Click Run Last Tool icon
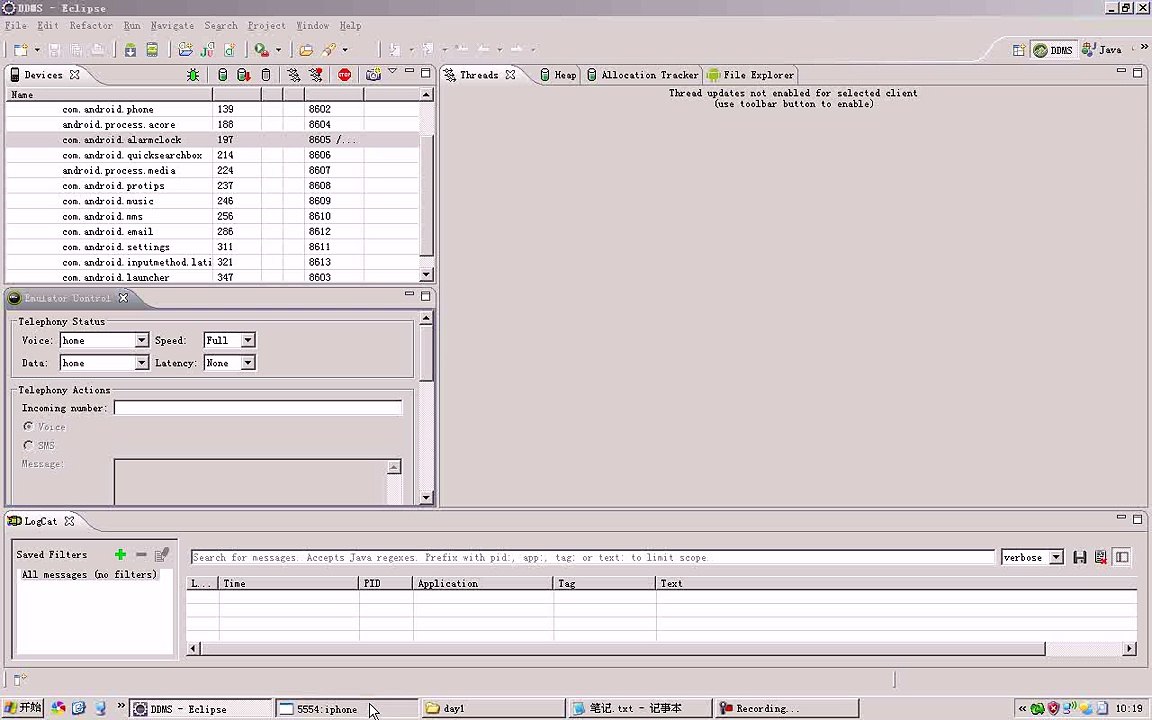 tap(261, 50)
